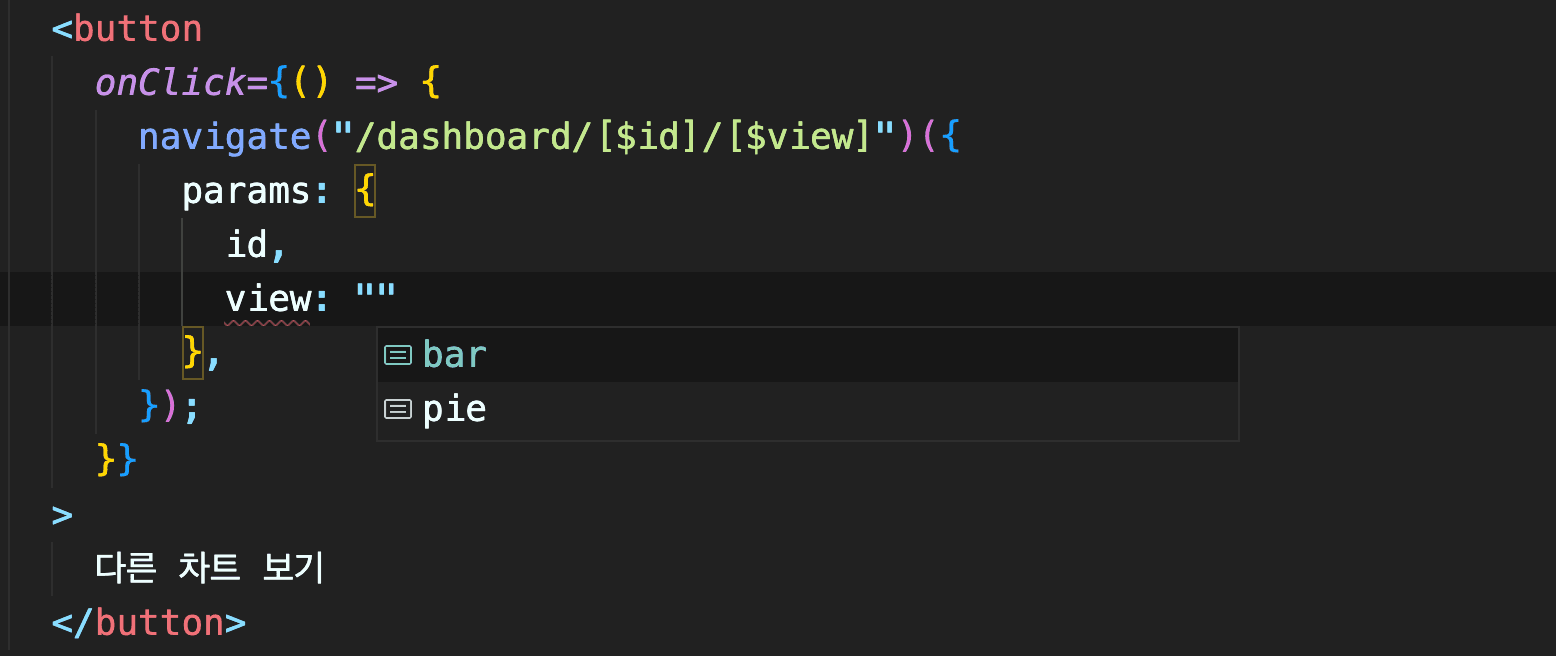The image size is (1556, 656).
Task: Click the closing }} of onClick handler
Action: pyautogui.click(x=116, y=460)
